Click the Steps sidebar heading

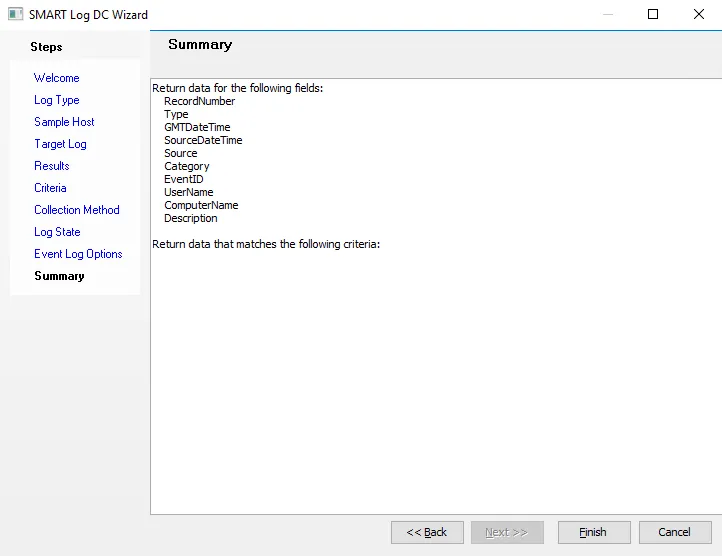coord(46,47)
